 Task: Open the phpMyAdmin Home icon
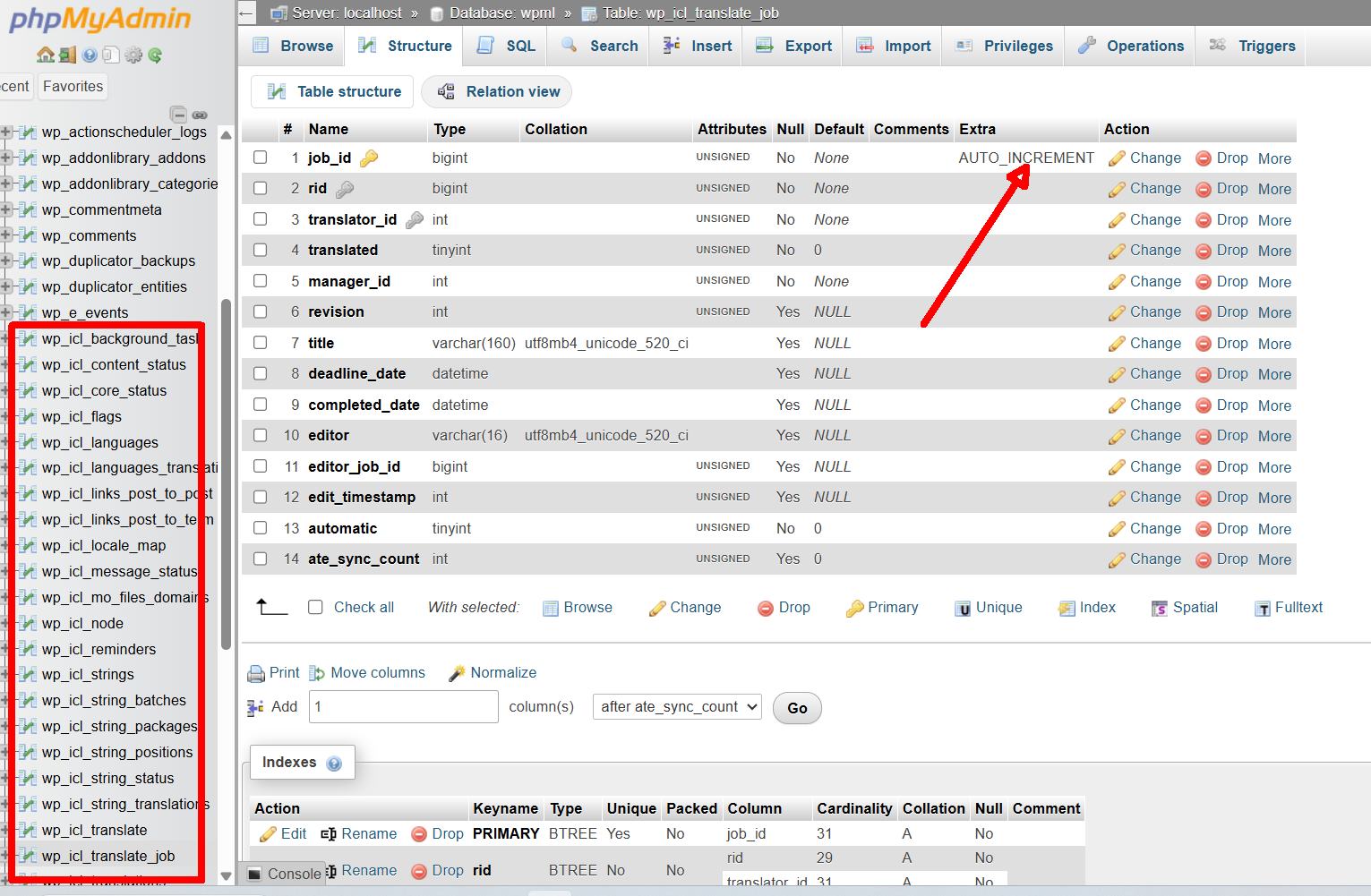(46, 55)
